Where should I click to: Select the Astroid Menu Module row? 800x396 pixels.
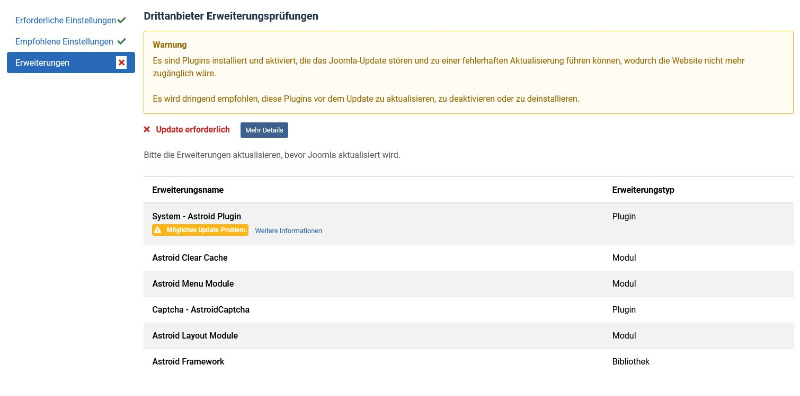(x=468, y=284)
